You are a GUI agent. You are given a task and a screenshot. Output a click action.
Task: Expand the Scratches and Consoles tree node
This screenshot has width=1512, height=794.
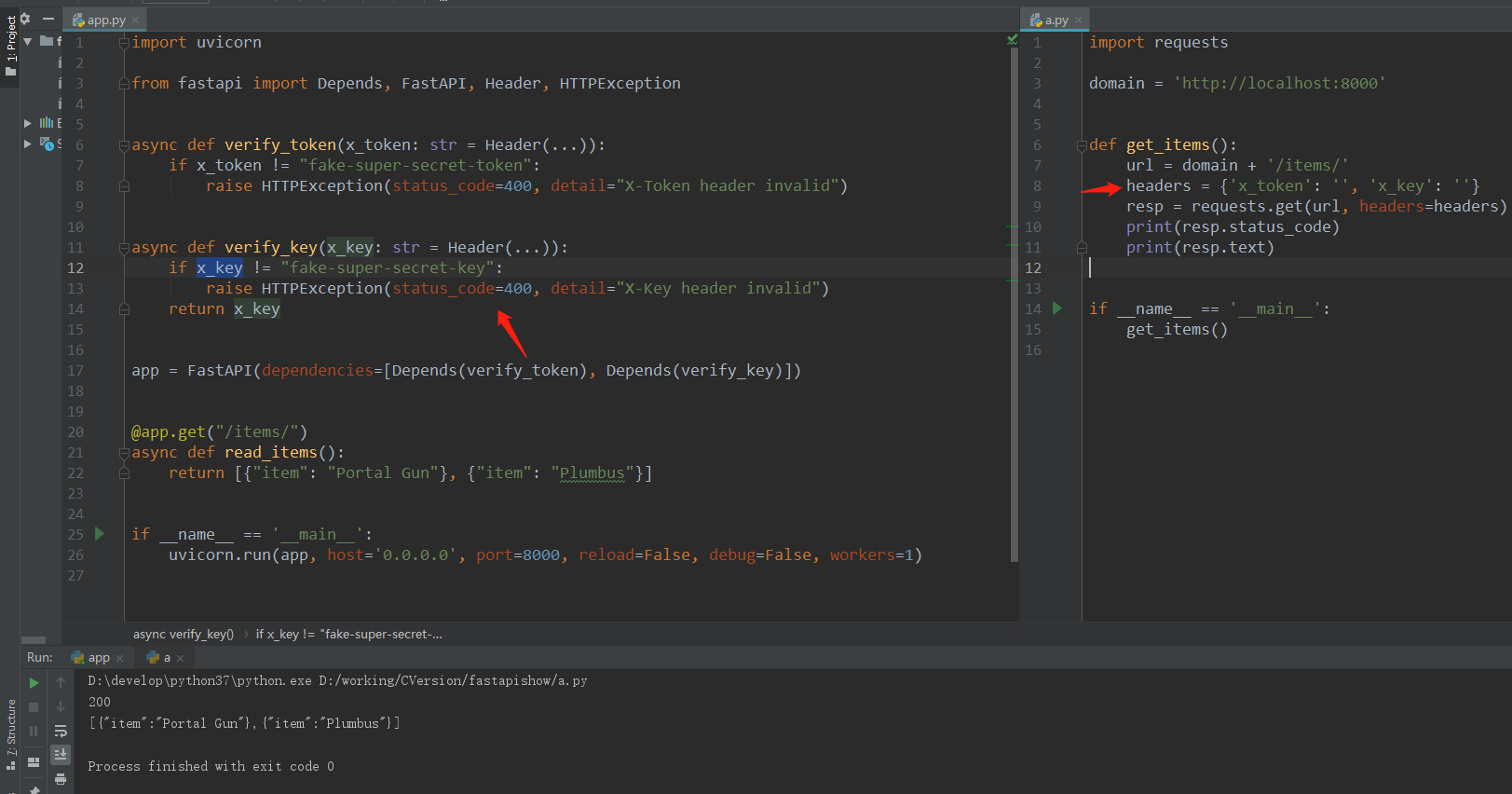pyautogui.click(x=28, y=144)
